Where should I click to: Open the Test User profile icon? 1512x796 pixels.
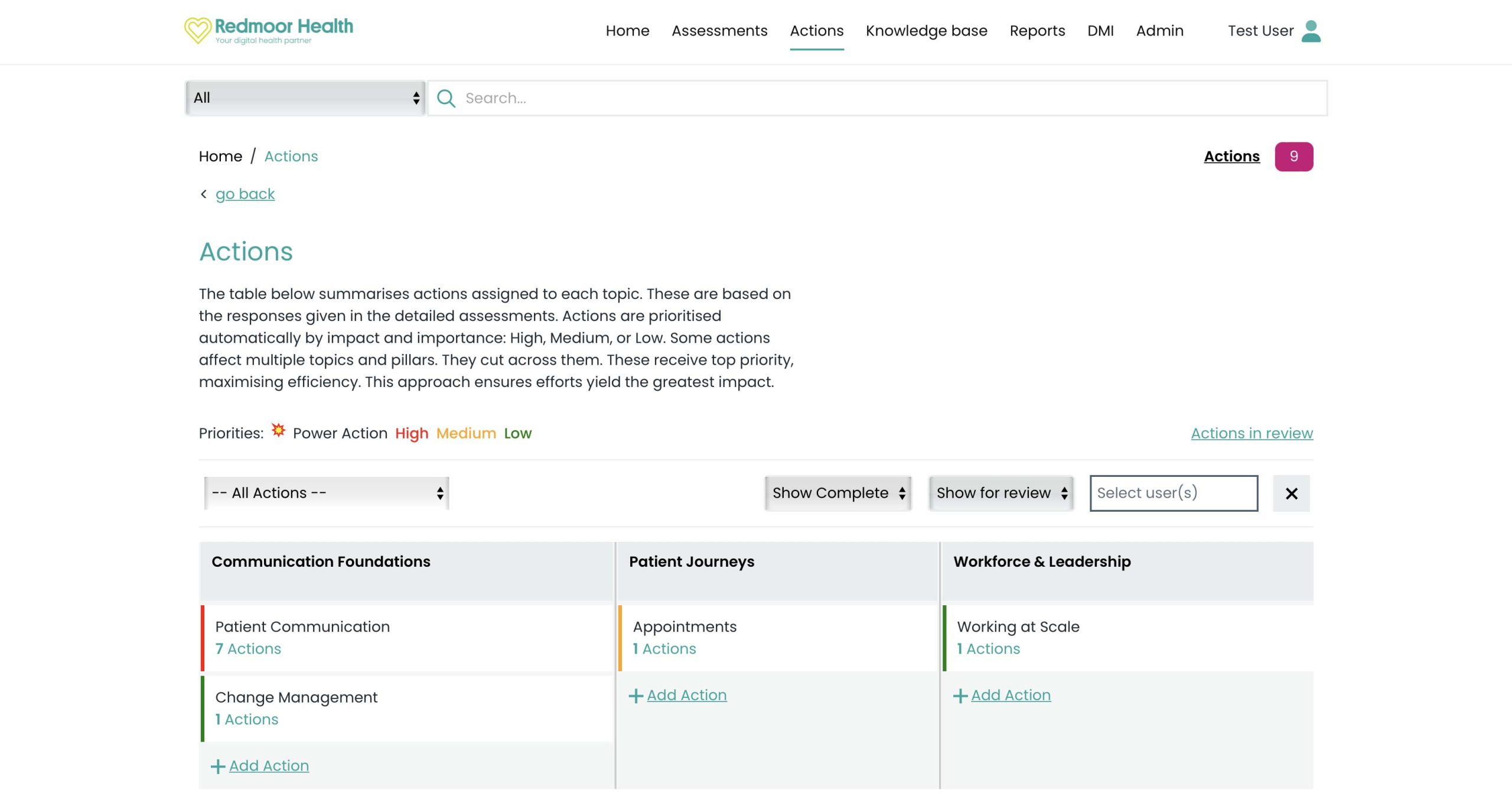[1311, 31]
